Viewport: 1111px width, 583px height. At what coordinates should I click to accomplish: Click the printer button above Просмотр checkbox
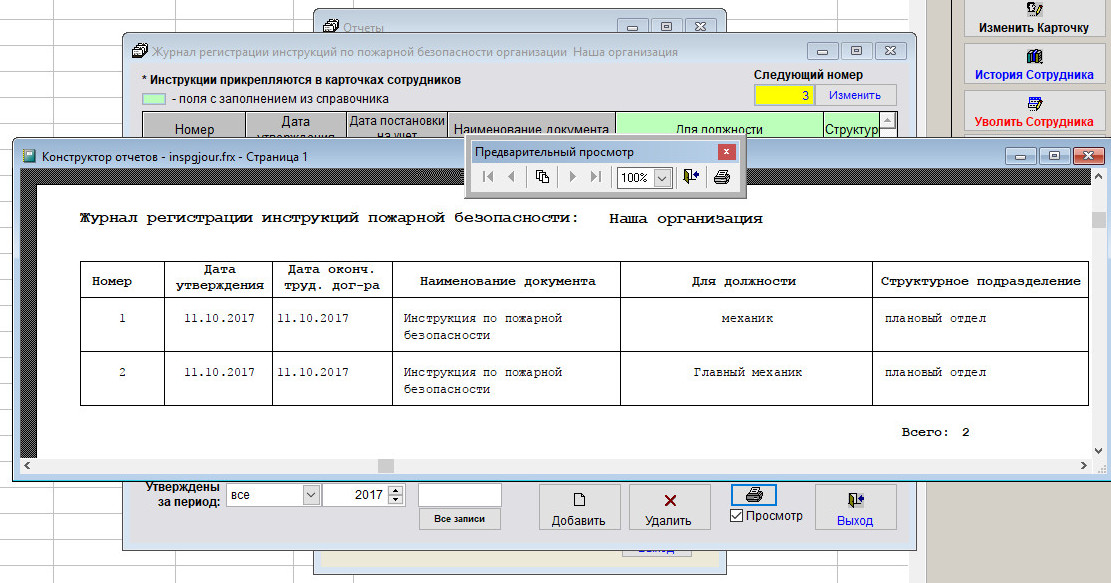(x=754, y=496)
